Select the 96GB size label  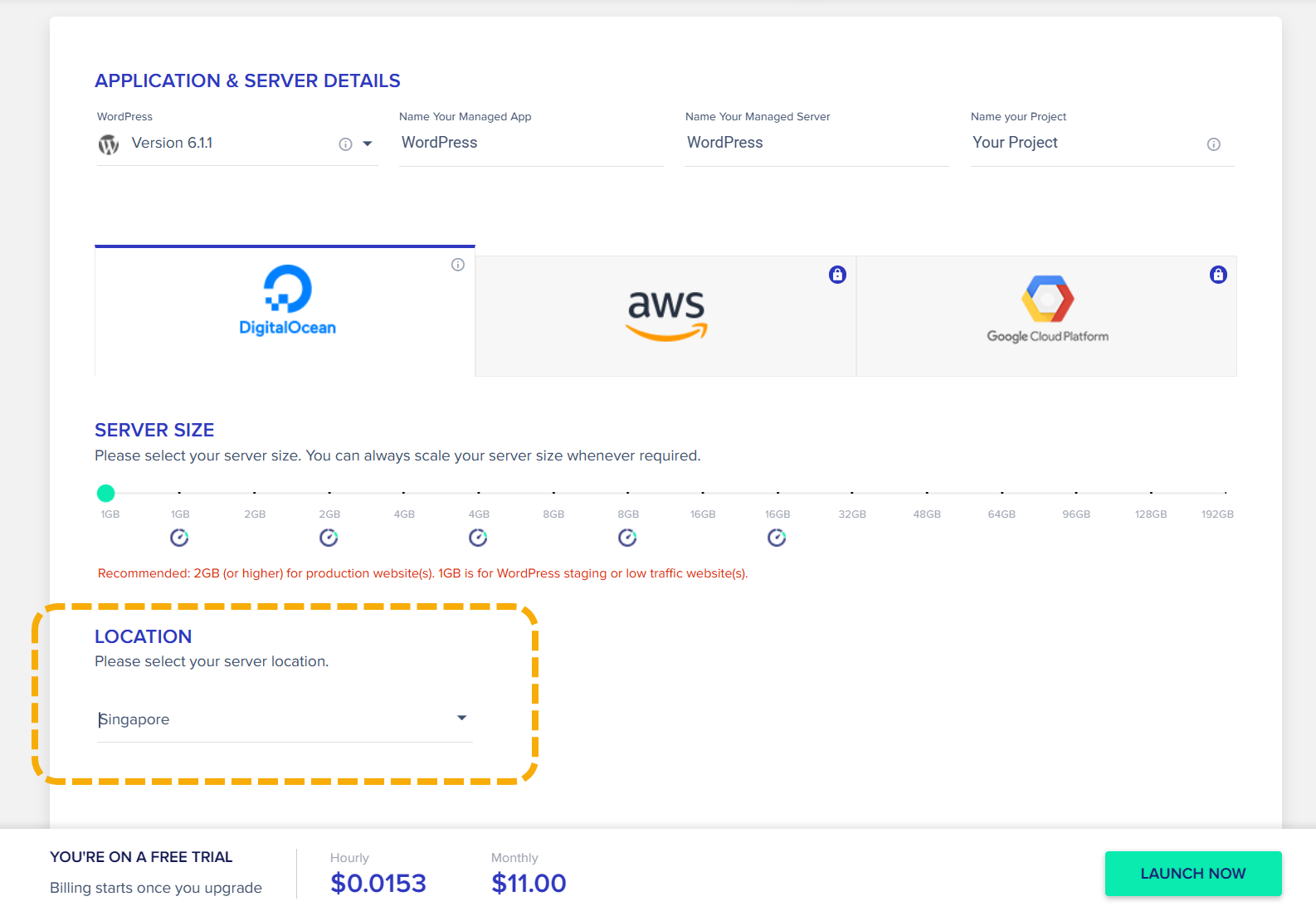(x=1076, y=514)
